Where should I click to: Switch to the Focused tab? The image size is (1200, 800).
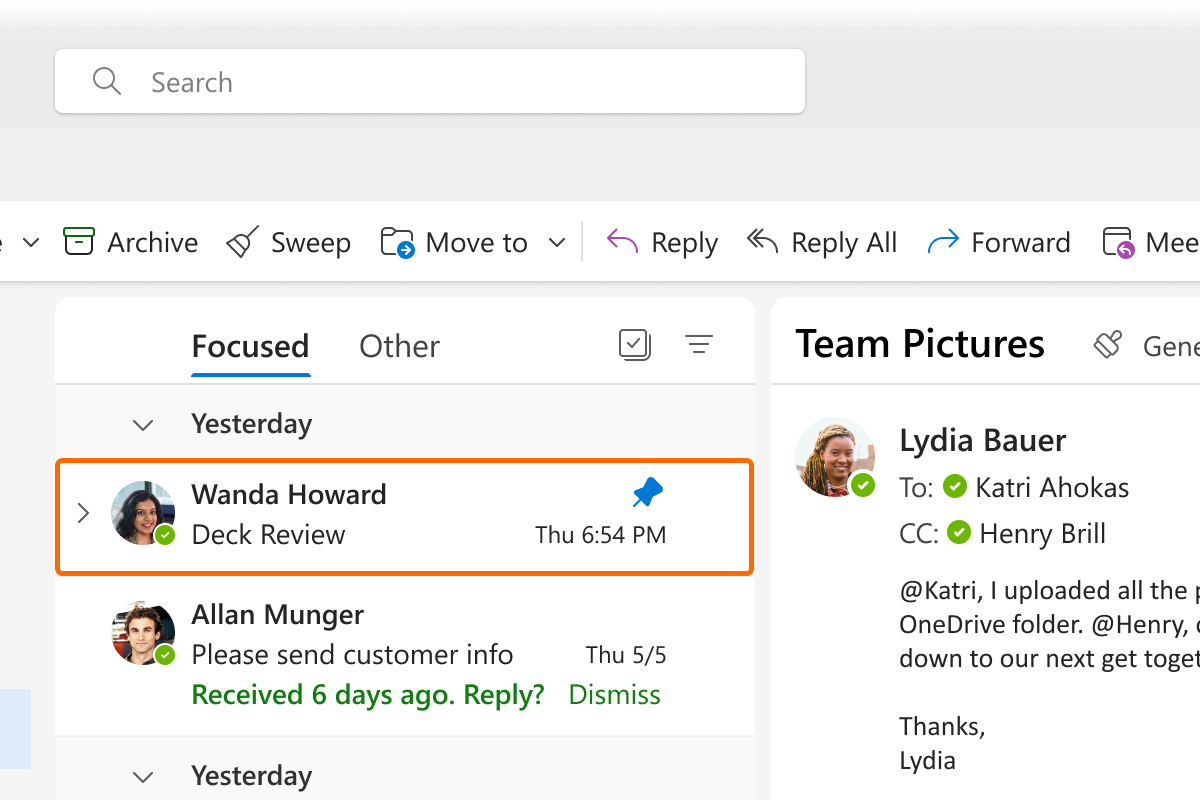click(x=250, y=346)
